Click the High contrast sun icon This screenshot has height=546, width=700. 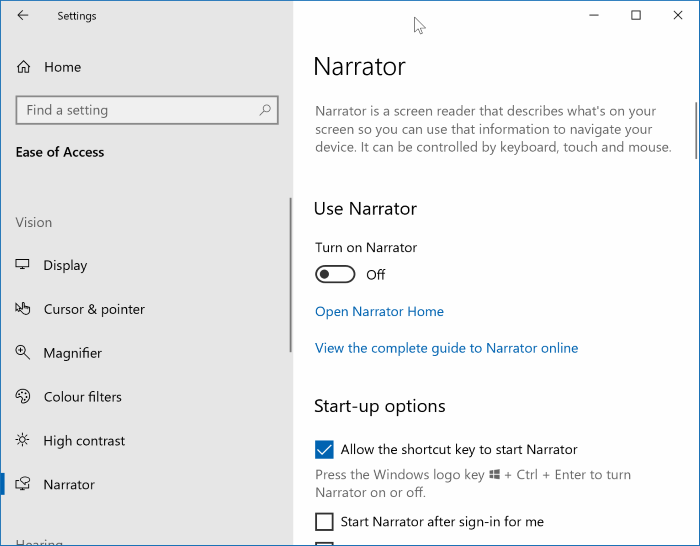pos(22,440)
